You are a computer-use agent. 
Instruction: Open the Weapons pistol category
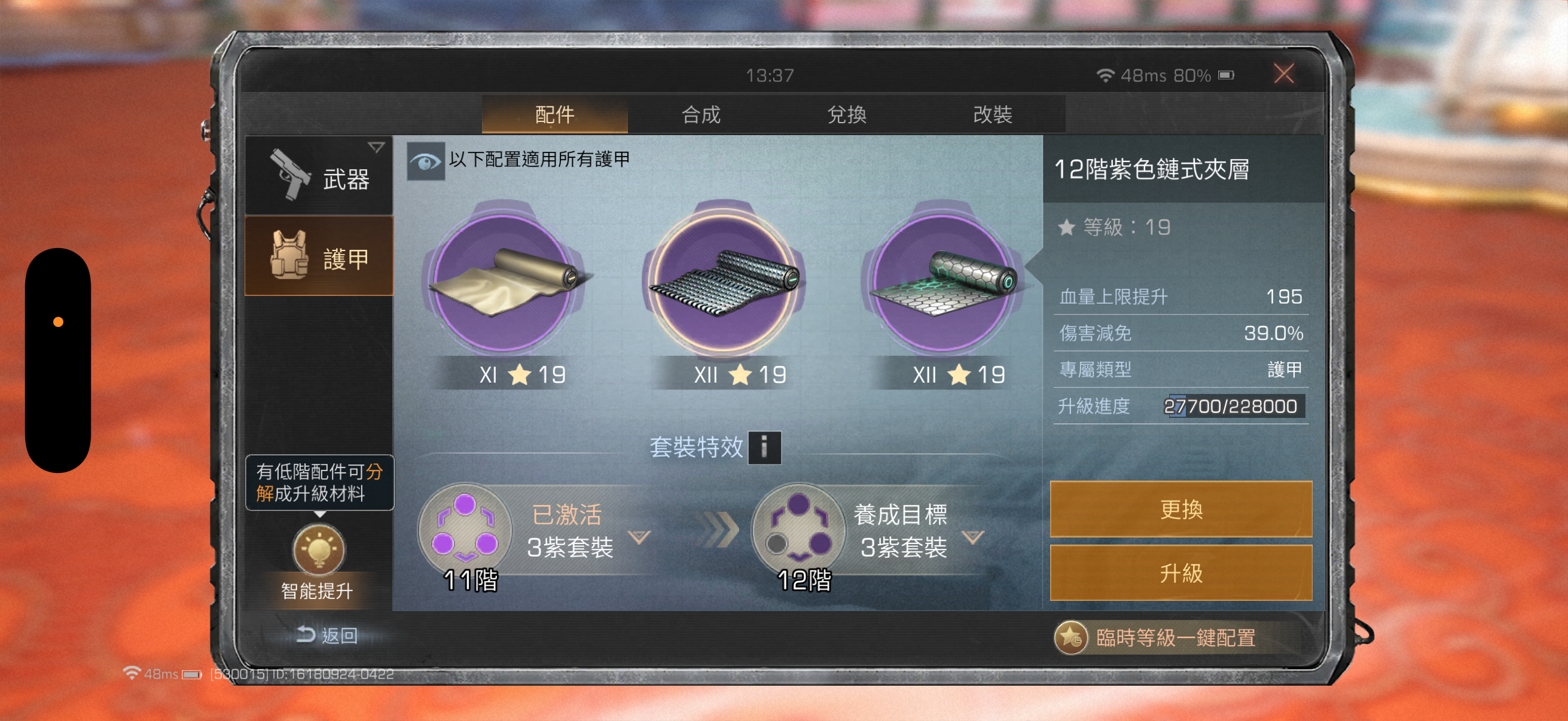pos(319,176)
